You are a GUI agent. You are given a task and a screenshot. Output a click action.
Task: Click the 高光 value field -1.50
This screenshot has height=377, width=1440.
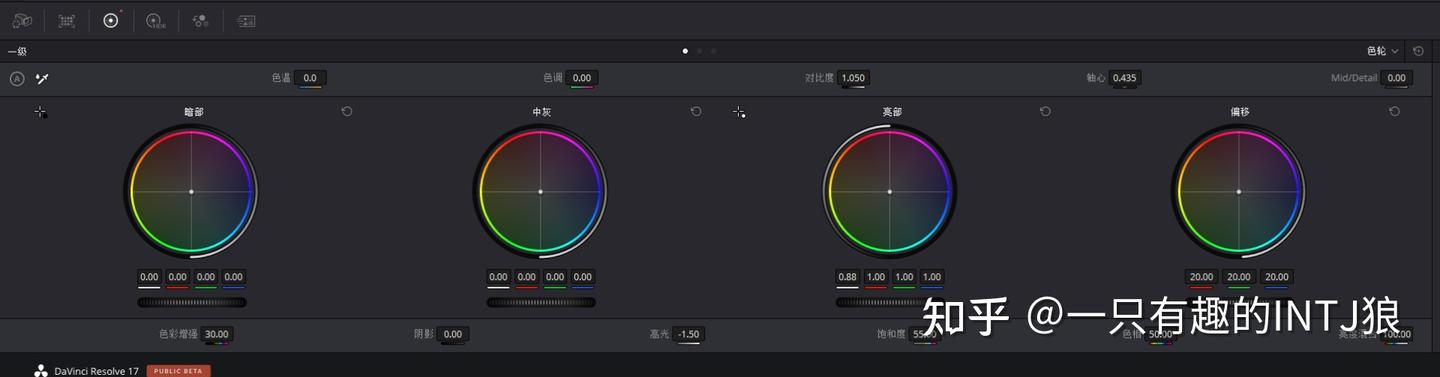[x=688, y=334]
